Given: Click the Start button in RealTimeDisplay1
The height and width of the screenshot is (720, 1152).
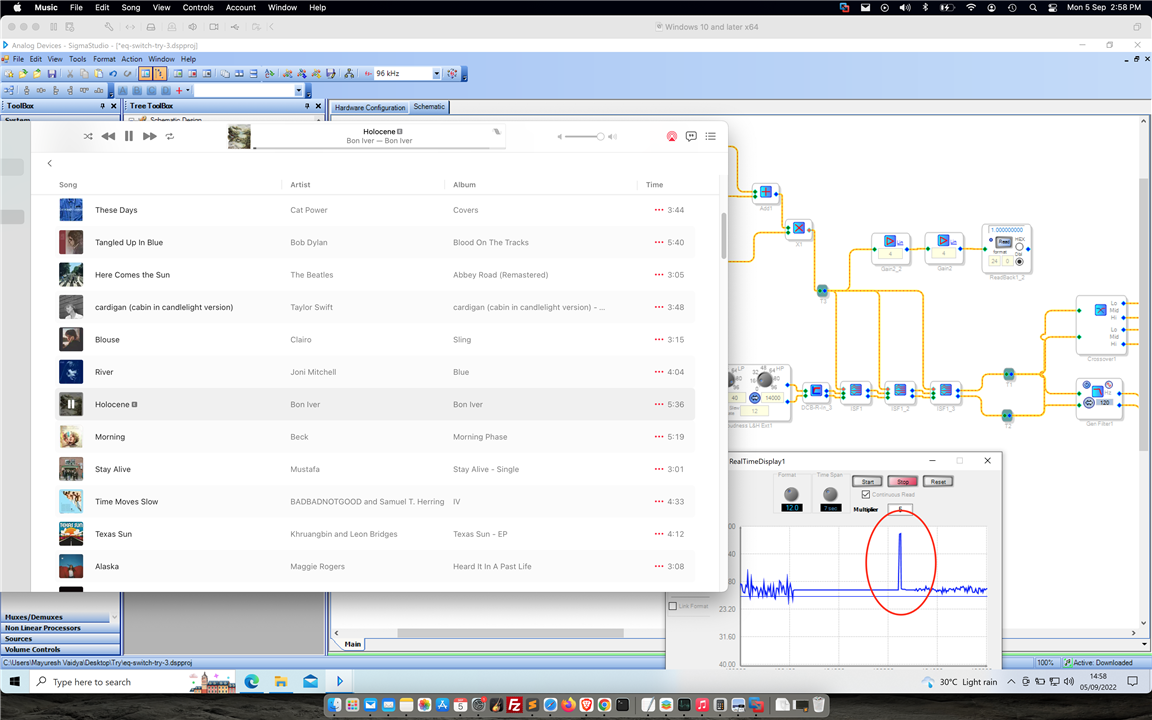Looking at the screenshot, I should [x=867, y=481].
